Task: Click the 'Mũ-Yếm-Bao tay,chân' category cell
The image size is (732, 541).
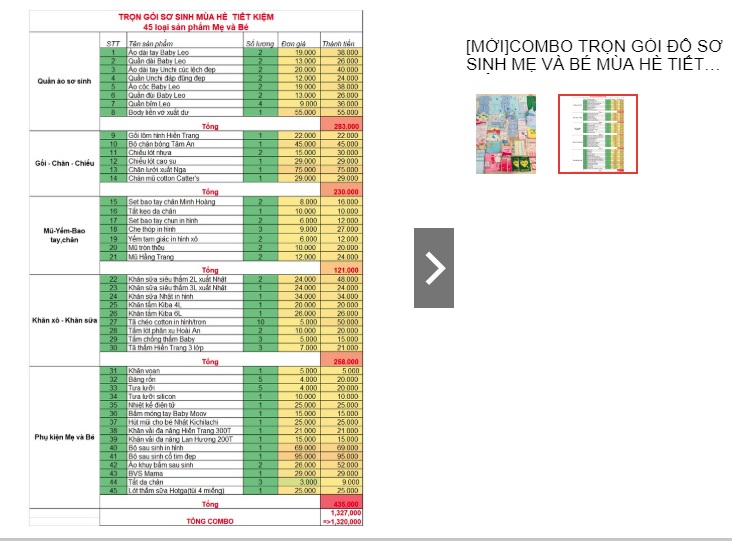Action: (x=64, y=235)
